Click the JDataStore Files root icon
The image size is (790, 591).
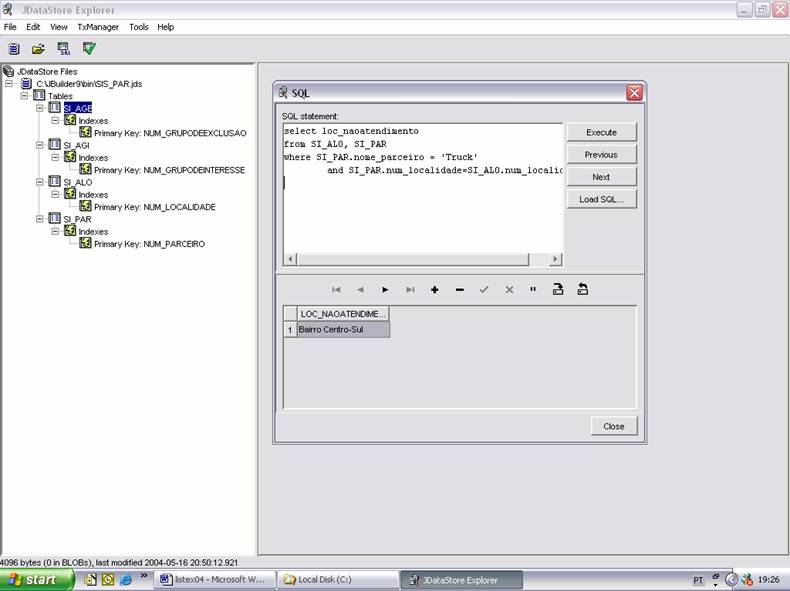(8, 71)
